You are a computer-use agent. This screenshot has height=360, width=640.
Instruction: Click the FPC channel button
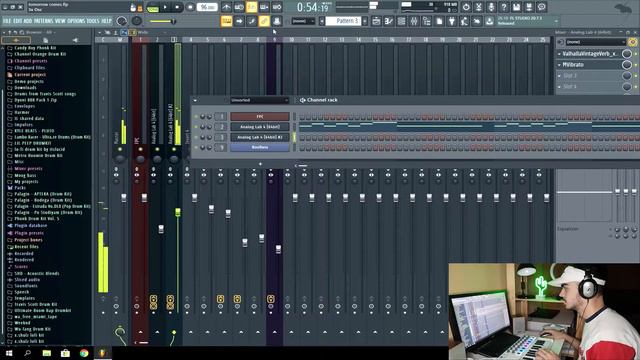tap(260, 117)
